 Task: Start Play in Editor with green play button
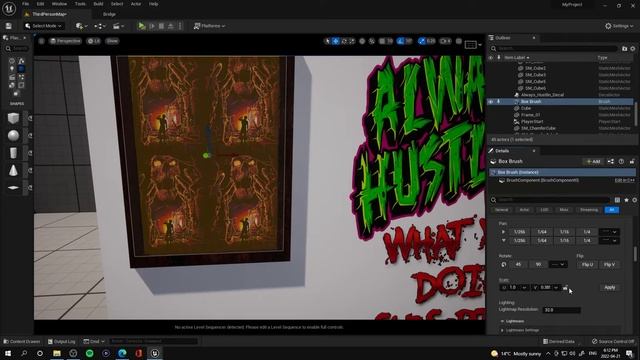click(x=141, y=26)
